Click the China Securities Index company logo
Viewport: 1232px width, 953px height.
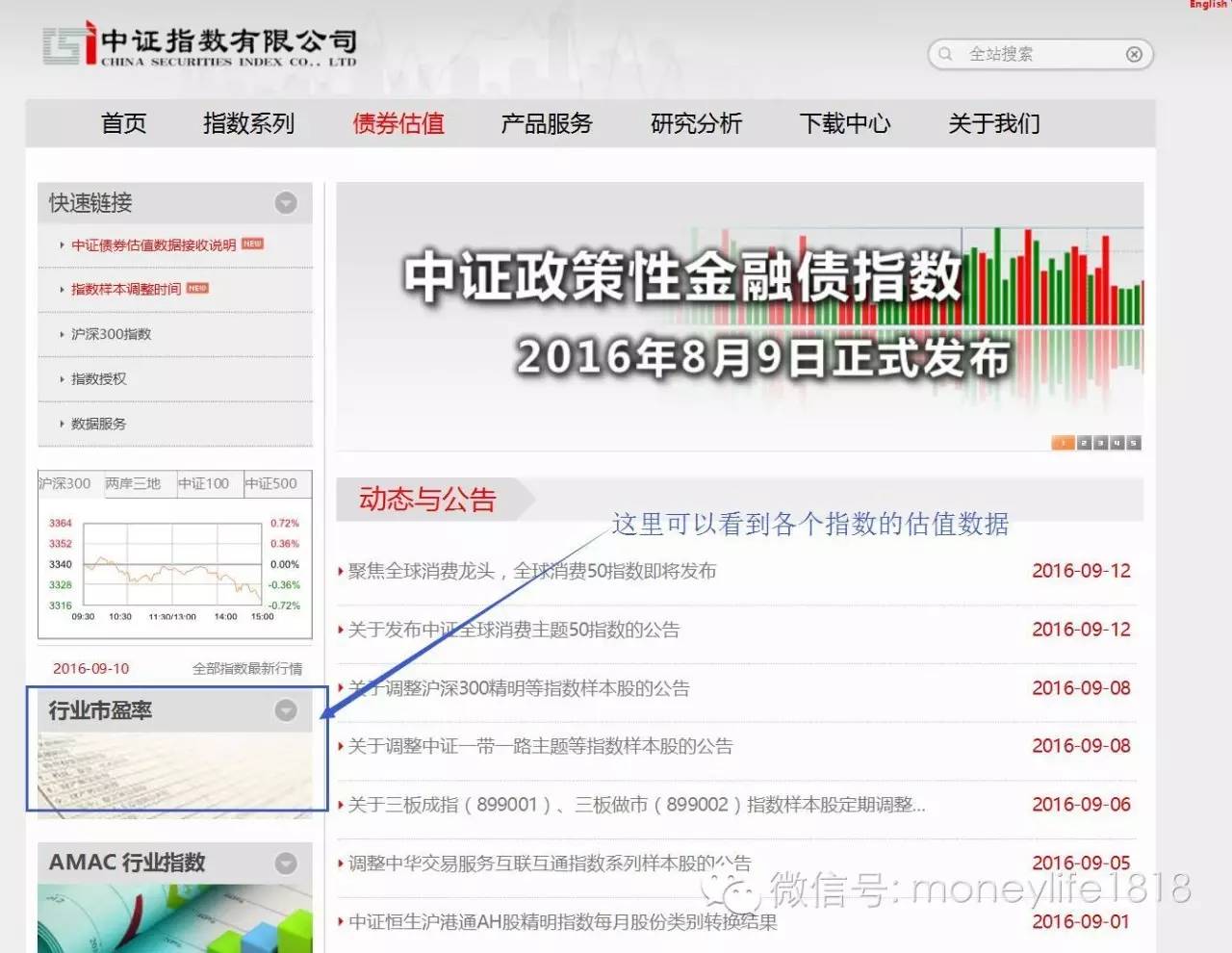point(200,44)
